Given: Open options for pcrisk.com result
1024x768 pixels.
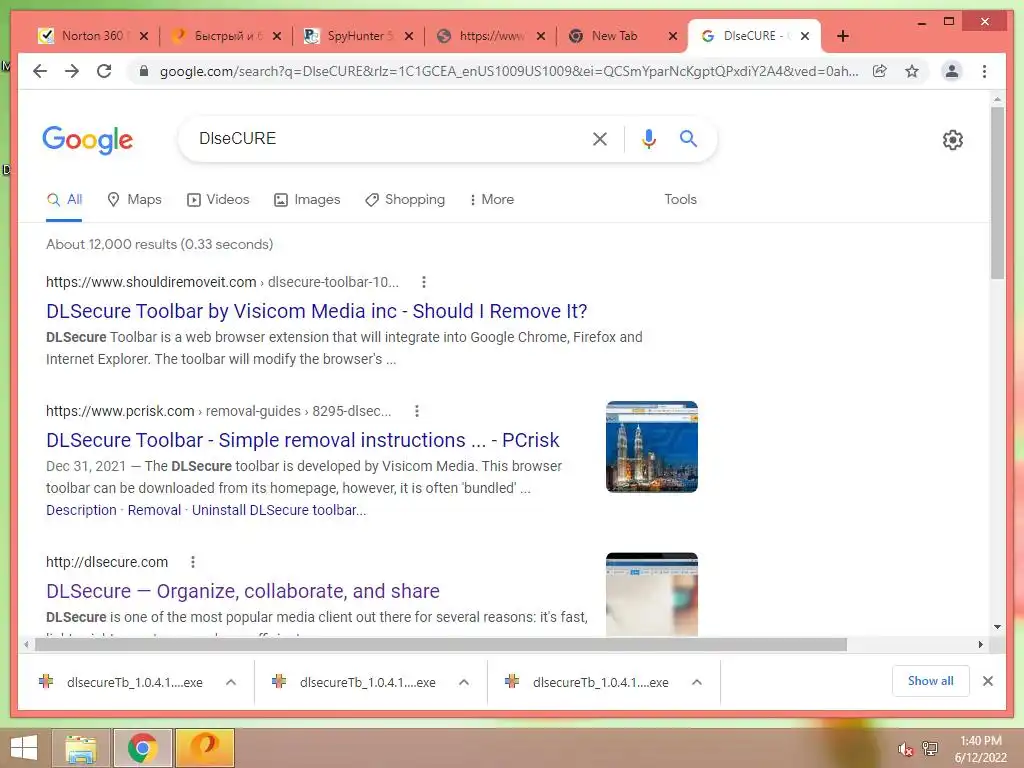Looking at the screenshot, I should point(417,411).
